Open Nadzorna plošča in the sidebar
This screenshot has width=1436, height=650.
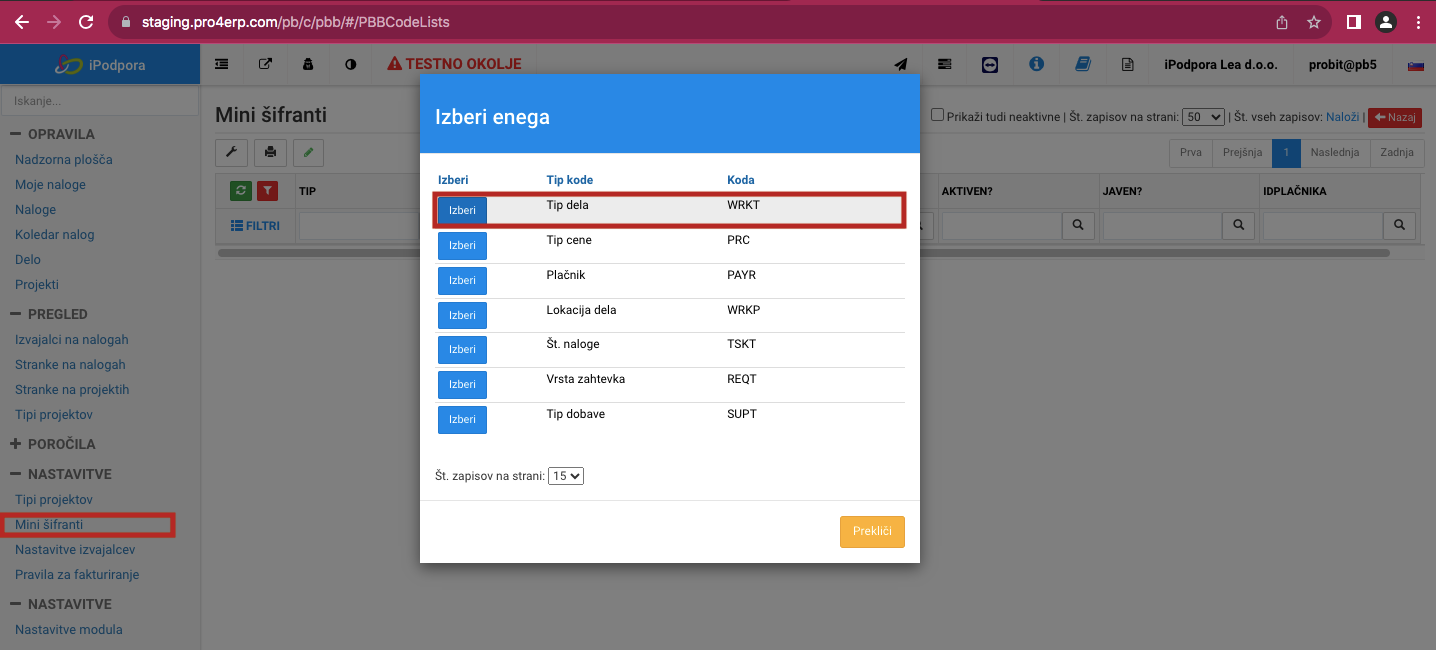(x=64, y=159)
